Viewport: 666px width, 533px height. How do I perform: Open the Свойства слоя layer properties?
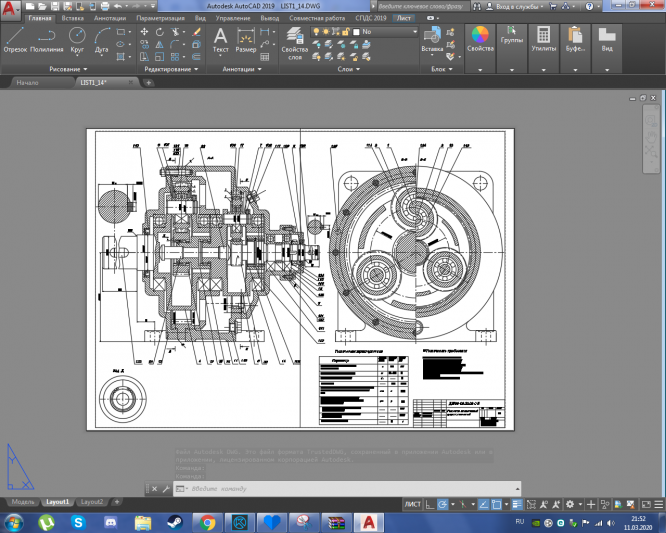[295, 40]
